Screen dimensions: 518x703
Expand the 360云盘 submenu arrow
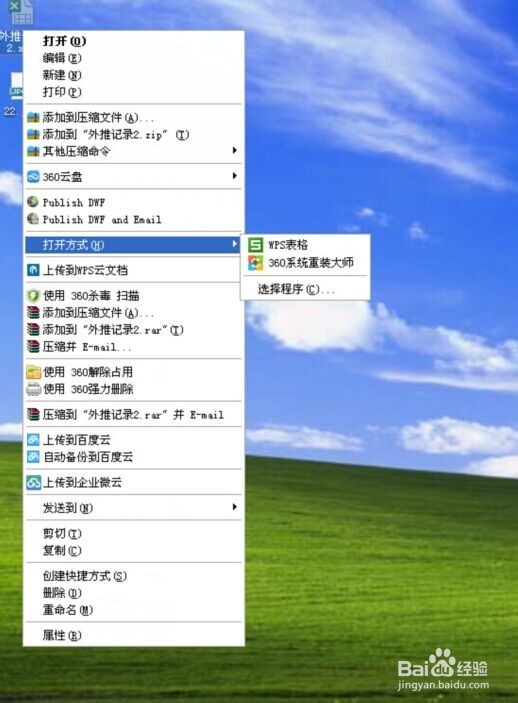click(235, 176)
